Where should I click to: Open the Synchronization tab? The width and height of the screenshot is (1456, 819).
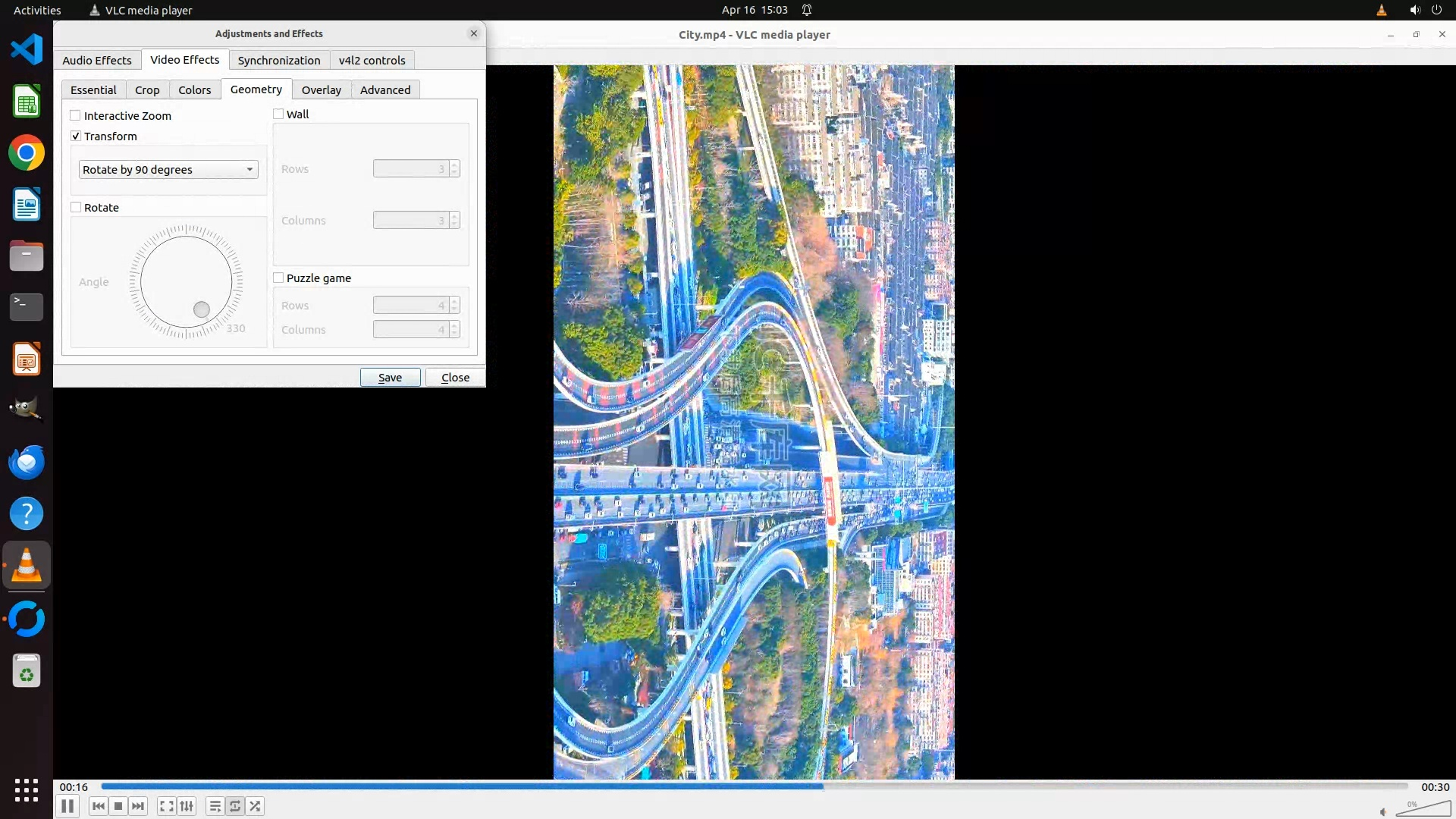[278, 61]
